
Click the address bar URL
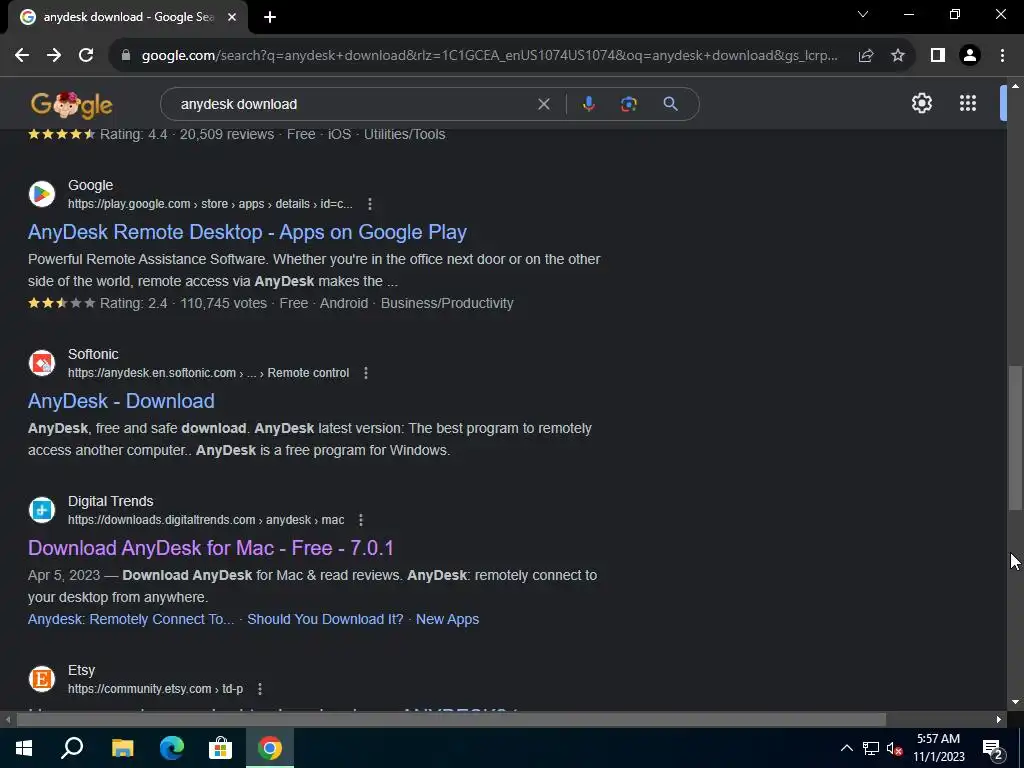coord(490,56)
